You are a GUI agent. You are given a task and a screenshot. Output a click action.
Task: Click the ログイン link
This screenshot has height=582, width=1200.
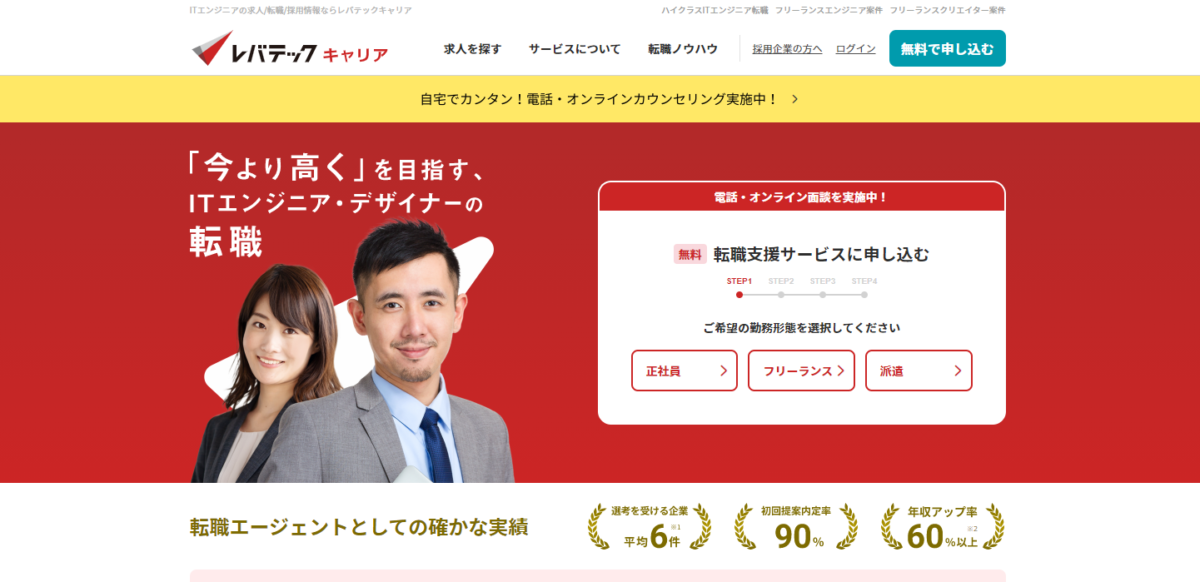click(855, 48)
